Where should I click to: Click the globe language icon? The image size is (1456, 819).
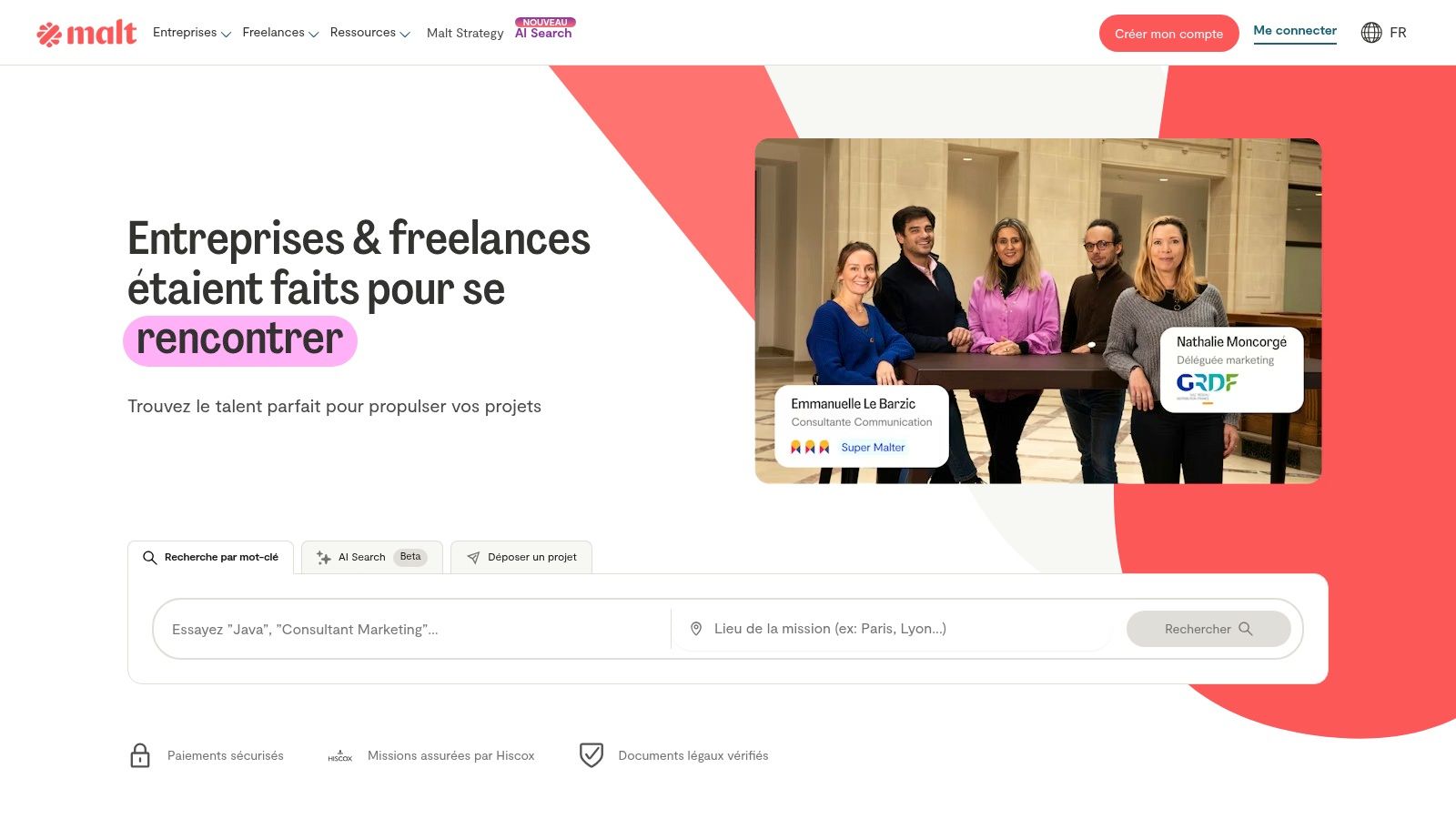pyautogui.click(x=1371, y=33)
